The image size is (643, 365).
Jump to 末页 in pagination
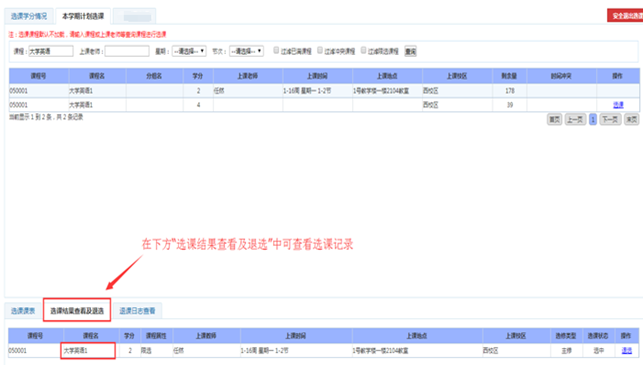[x=632, y=119]
